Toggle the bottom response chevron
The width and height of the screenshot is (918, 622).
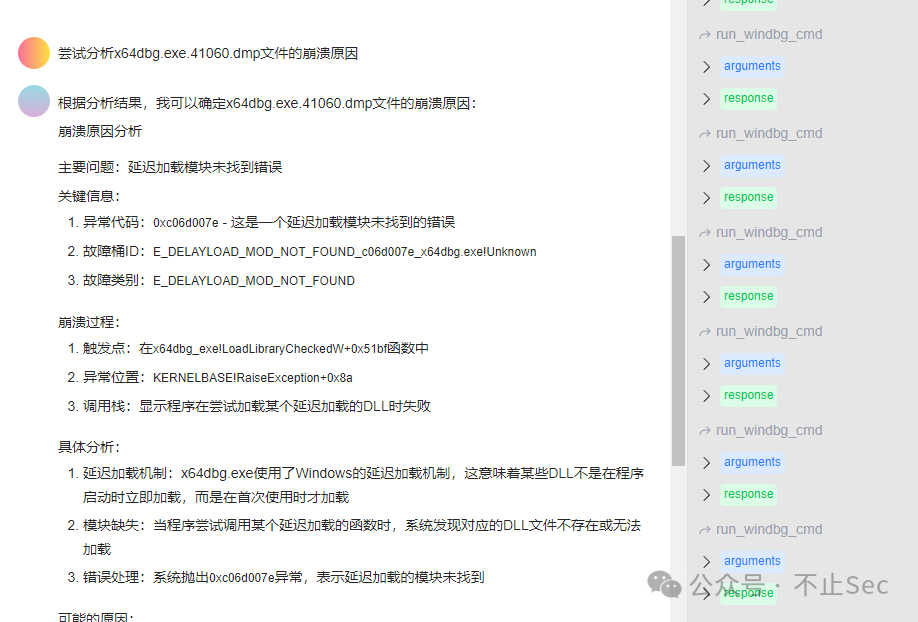coord(707,593)
